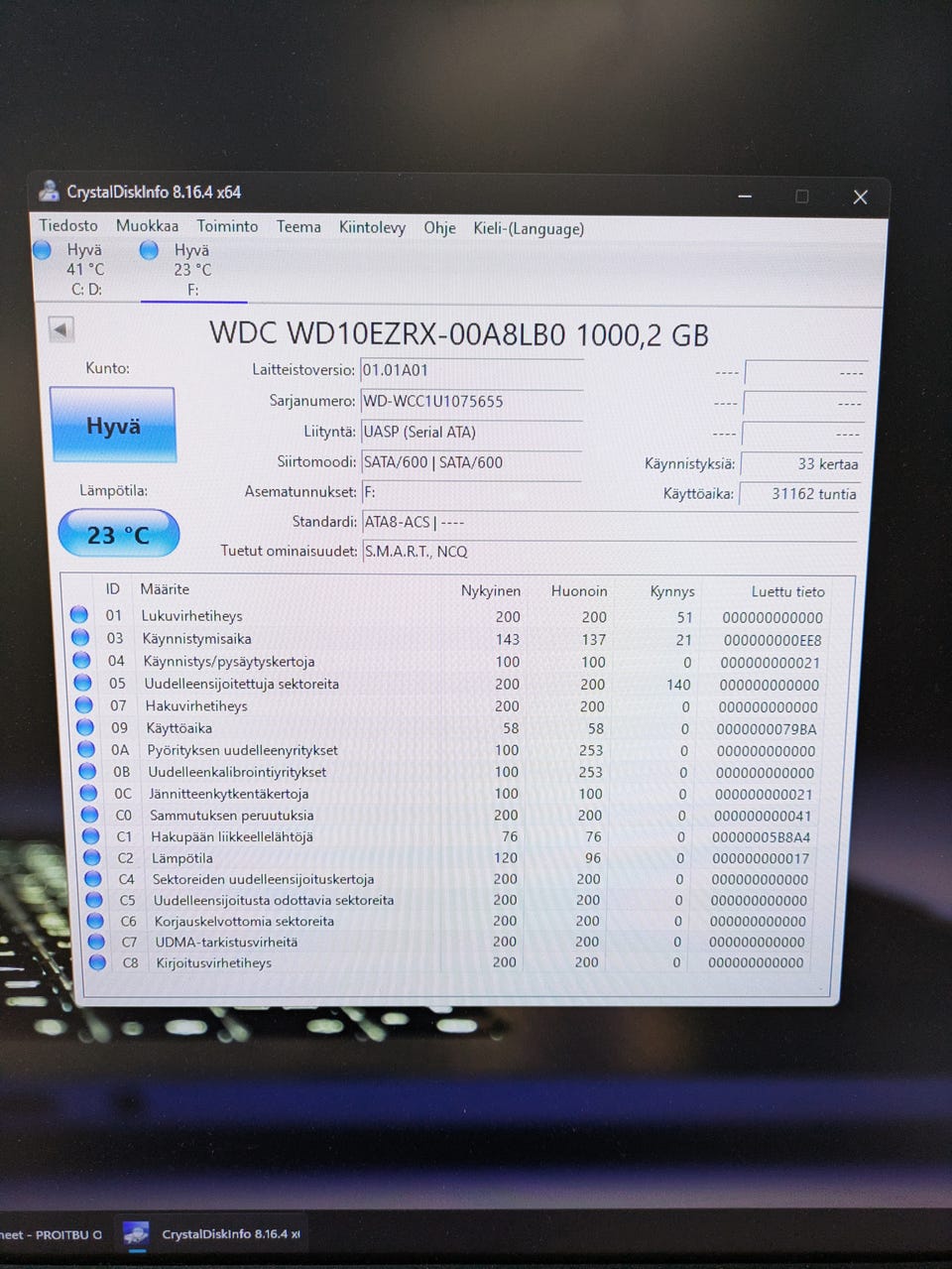Select raw value 0000000079BA
Image resolution: width=952 pixels, height=1269 pixels.
click(767, 729)
